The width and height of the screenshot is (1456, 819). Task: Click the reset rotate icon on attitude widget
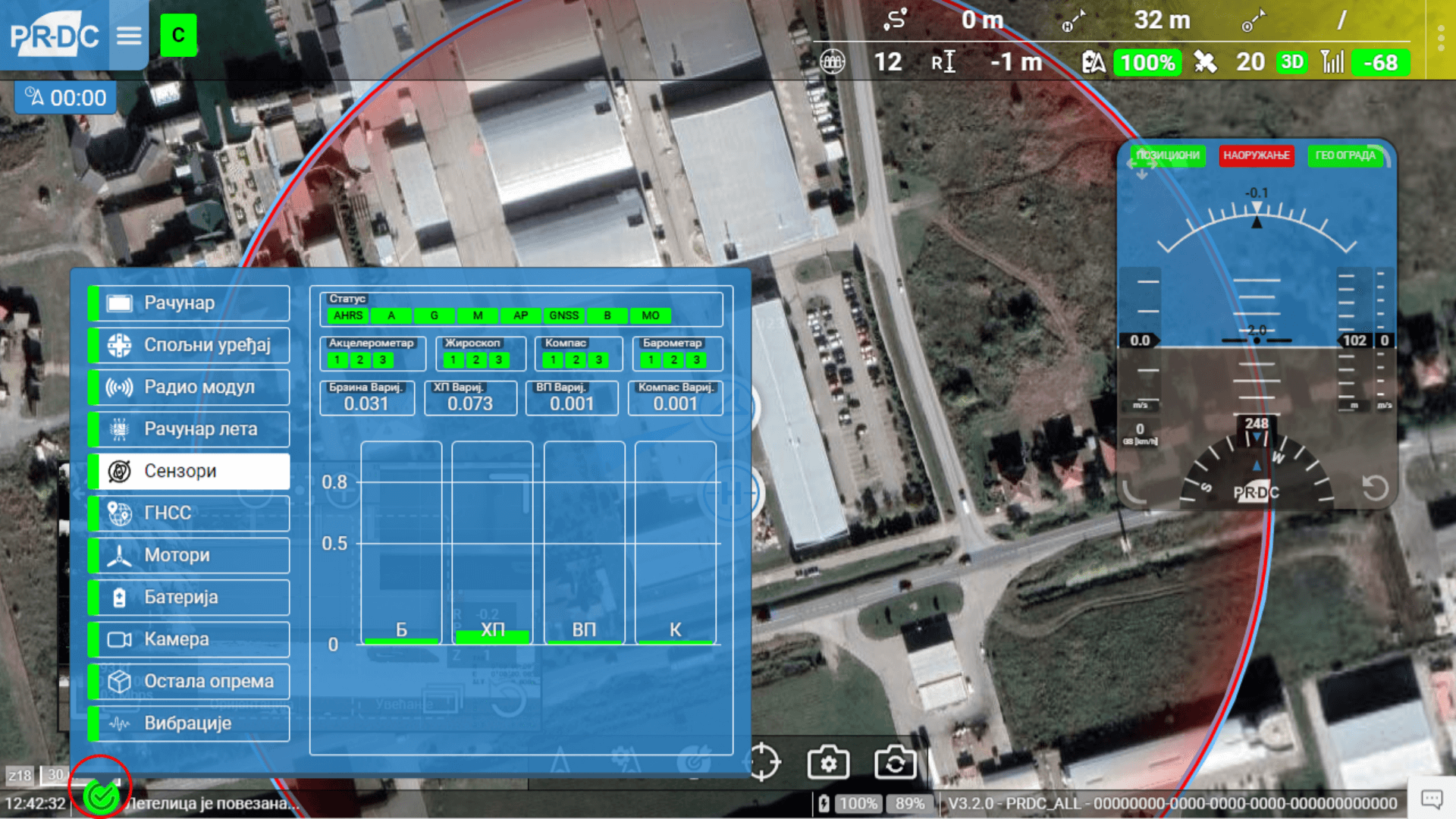(1375, 488)
